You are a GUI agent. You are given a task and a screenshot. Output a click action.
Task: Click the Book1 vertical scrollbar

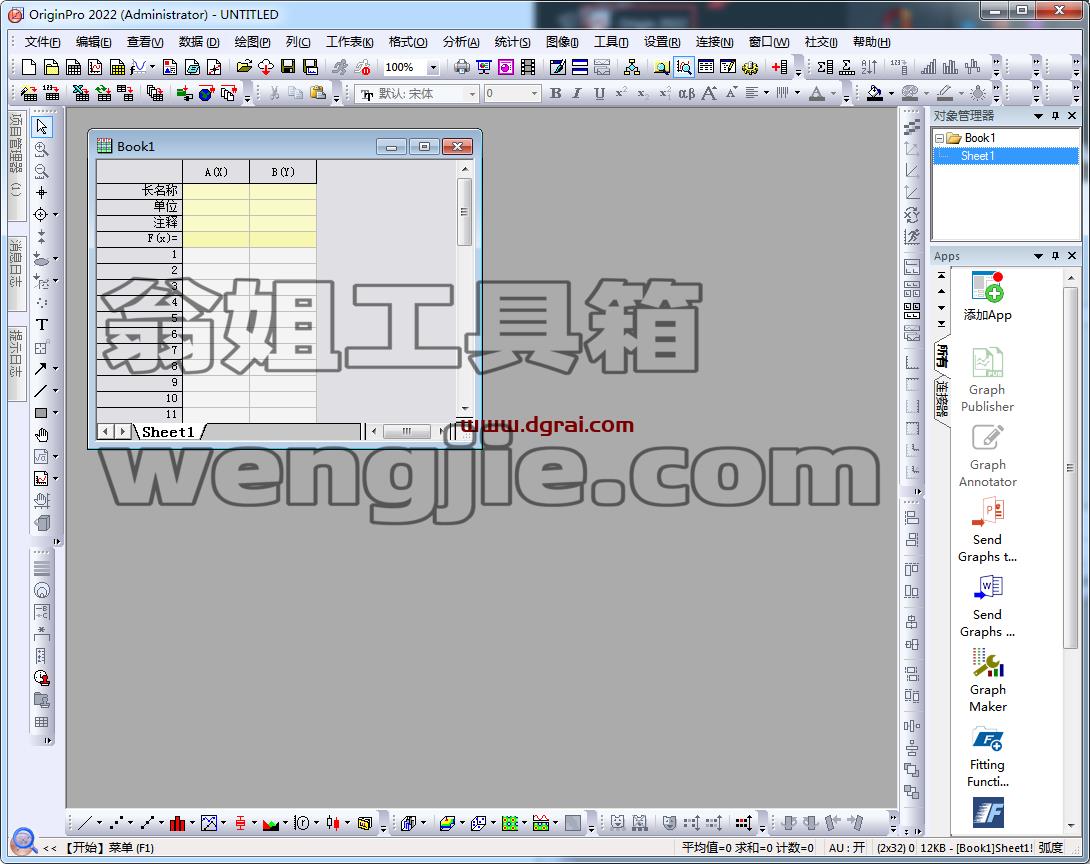[x=464, y=288]
